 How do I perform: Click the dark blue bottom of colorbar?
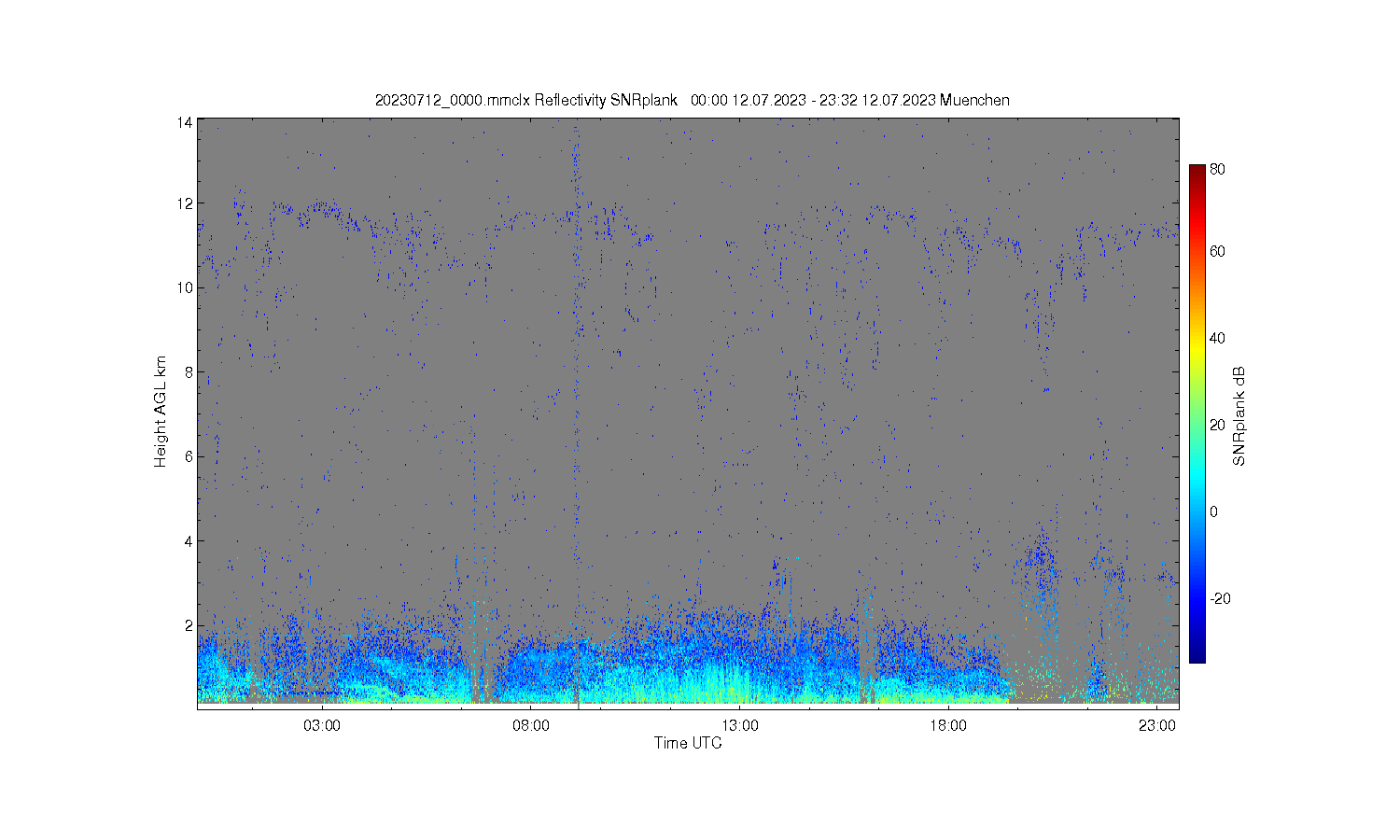[x=1197, y=655]
